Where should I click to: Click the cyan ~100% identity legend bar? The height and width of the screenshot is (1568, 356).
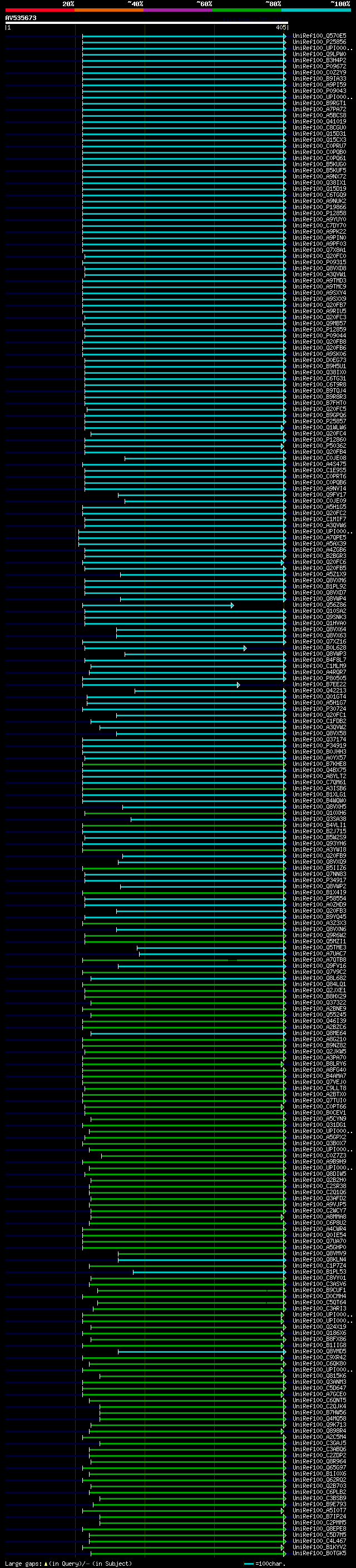click(317, 10)
